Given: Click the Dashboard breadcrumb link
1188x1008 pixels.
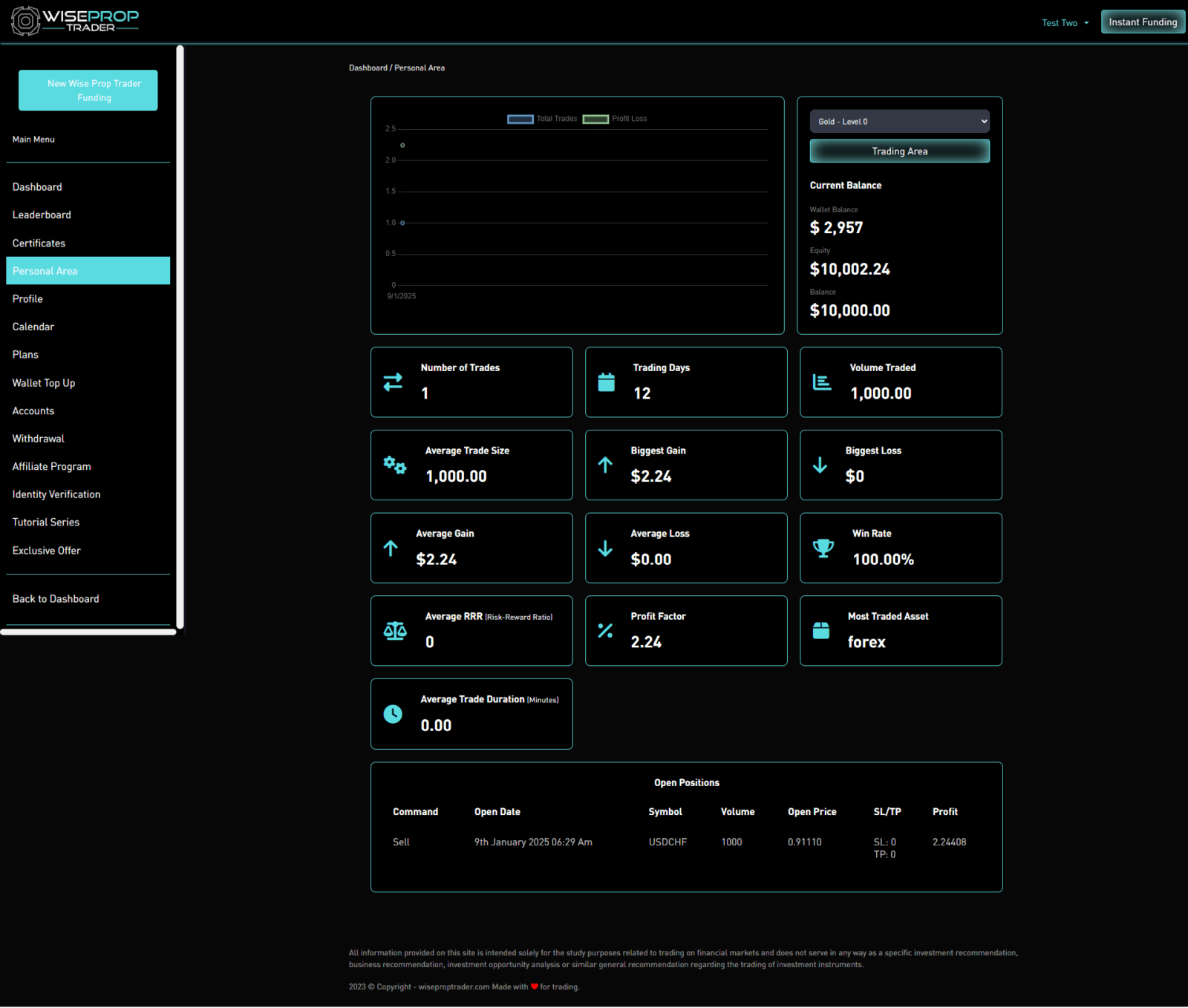Looking at the screenshot, I should click(x=368, y=68).
